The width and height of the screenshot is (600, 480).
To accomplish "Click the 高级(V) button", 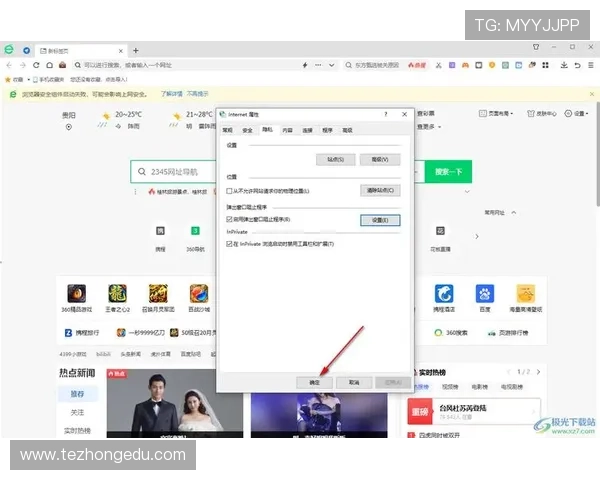I will (x=380, y=160).
